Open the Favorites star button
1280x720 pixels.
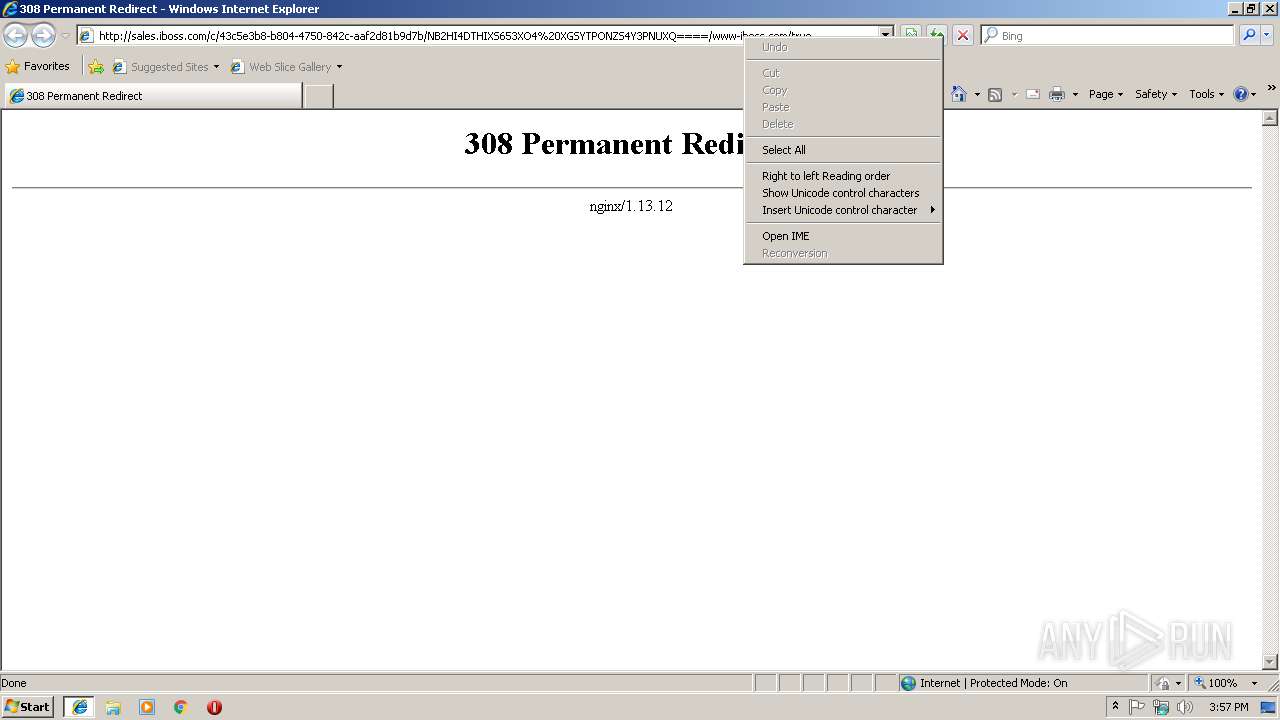coord(37,66)
